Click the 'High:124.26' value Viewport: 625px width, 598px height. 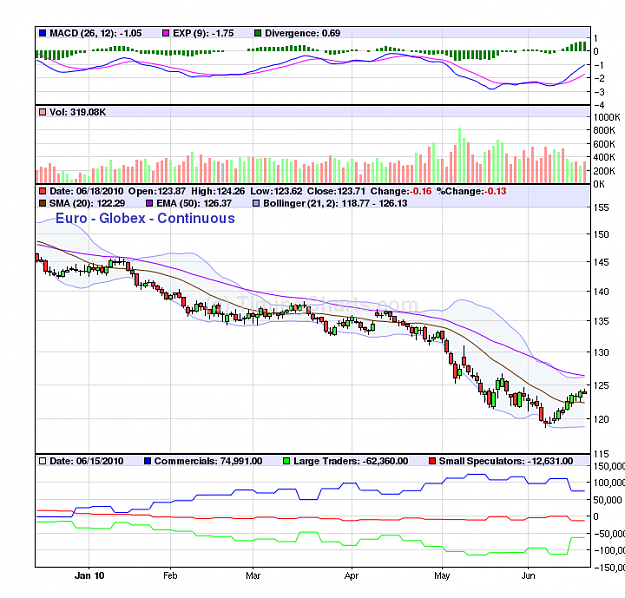218,191
